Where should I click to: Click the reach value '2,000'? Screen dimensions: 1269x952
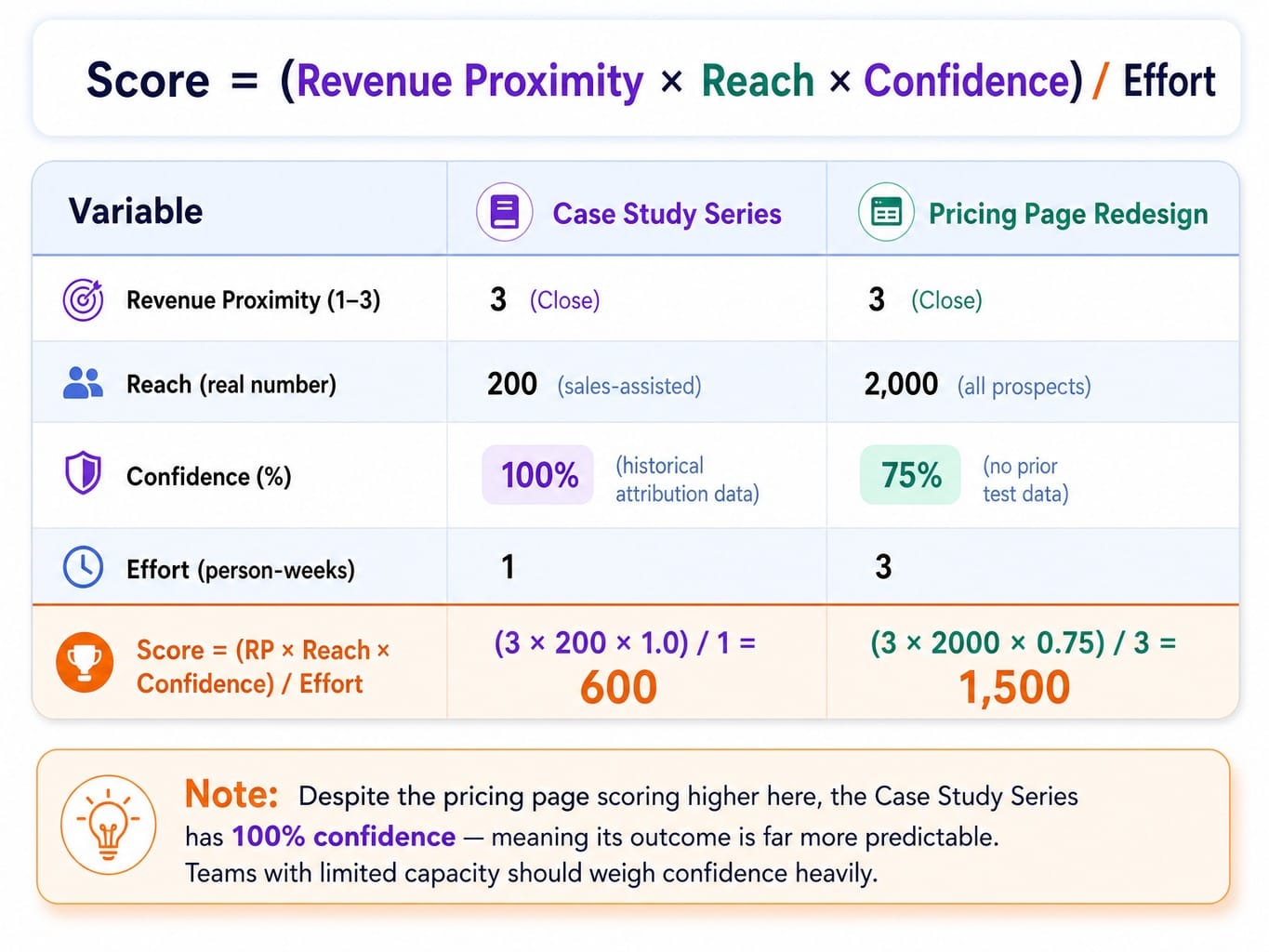[901, 383]
